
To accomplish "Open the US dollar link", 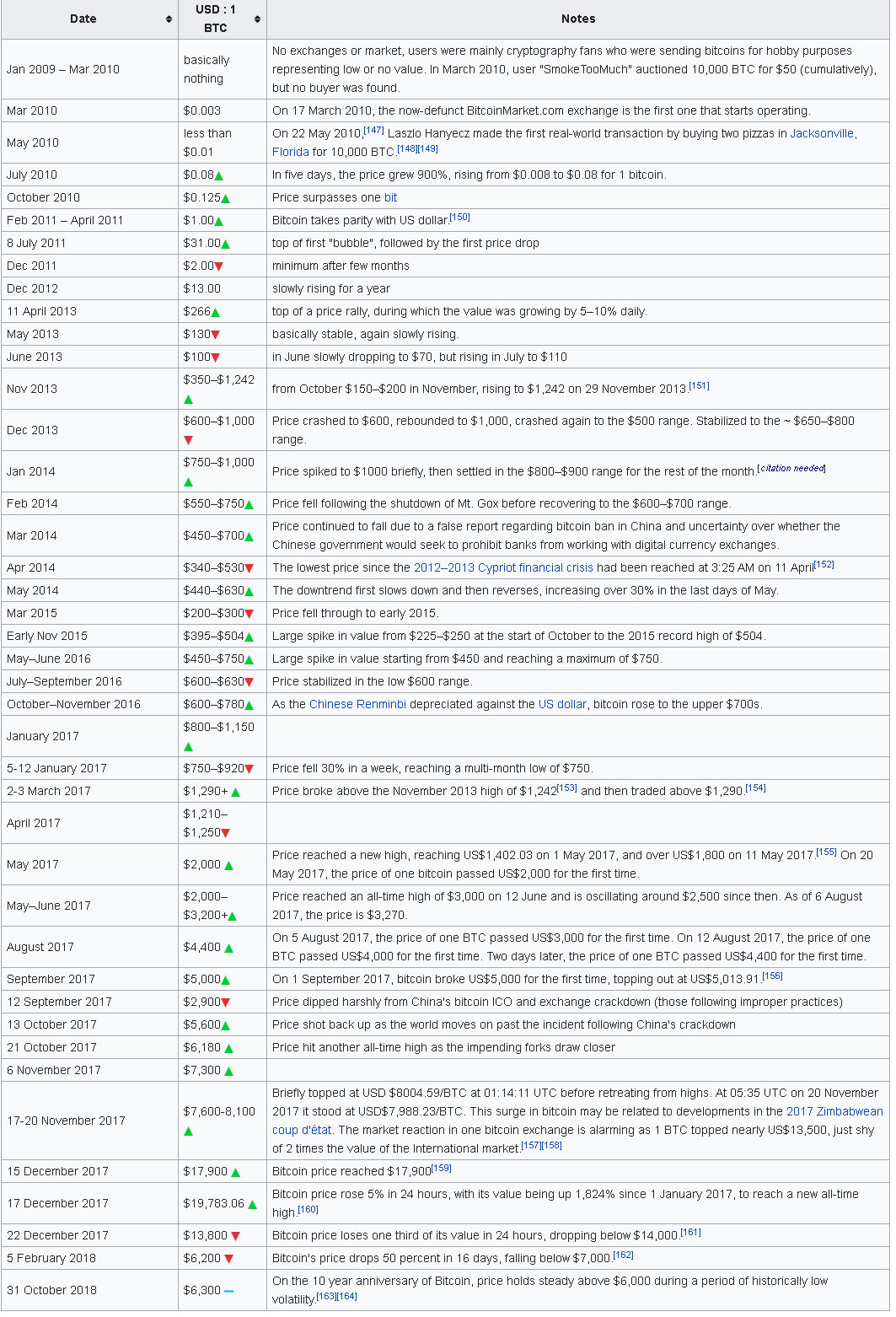I will pyautogui.click(x=562, y=704).
